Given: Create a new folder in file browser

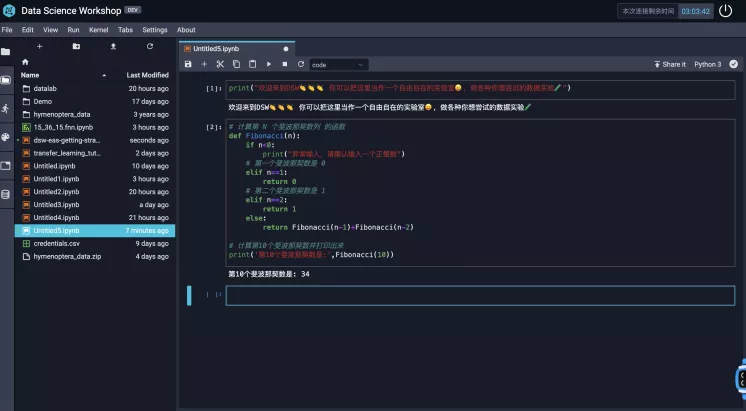Looking at the screenshot, I should tap(76, 46).
